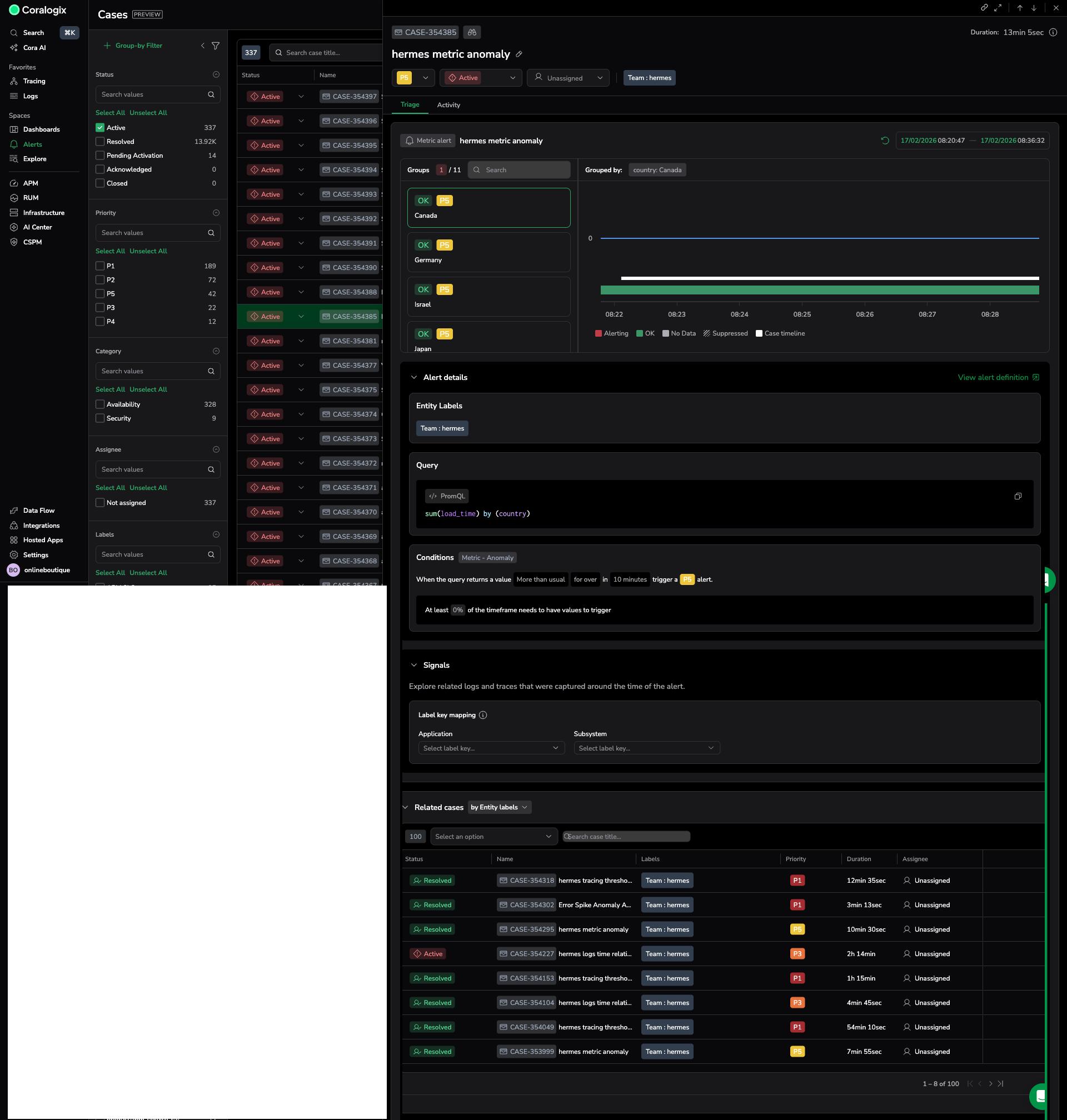Tick the Availability category checkbox

tap(100, 404)
